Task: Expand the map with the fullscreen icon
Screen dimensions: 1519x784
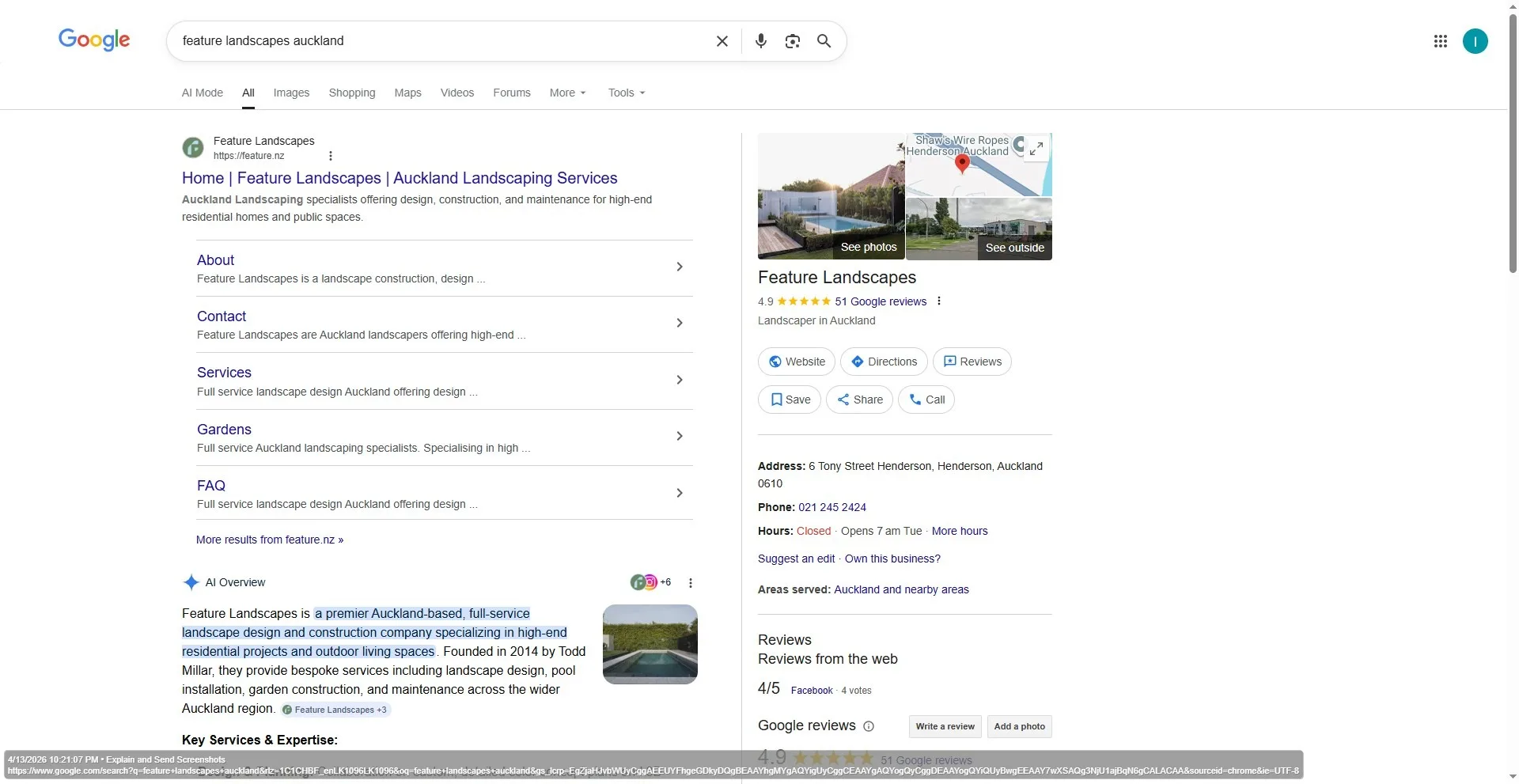Action: 1036,148
